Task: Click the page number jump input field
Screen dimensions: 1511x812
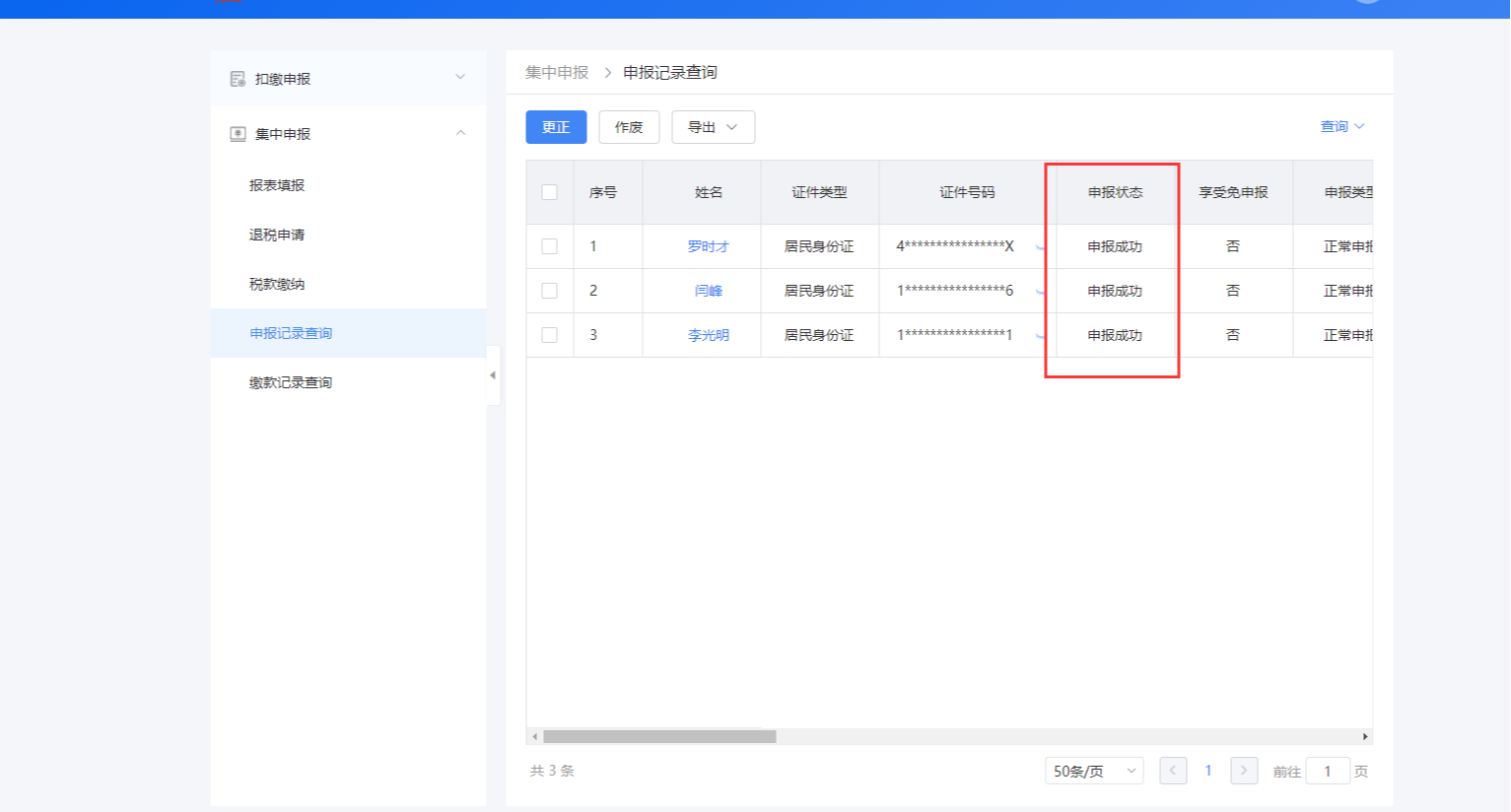Action: (1327, 771)
